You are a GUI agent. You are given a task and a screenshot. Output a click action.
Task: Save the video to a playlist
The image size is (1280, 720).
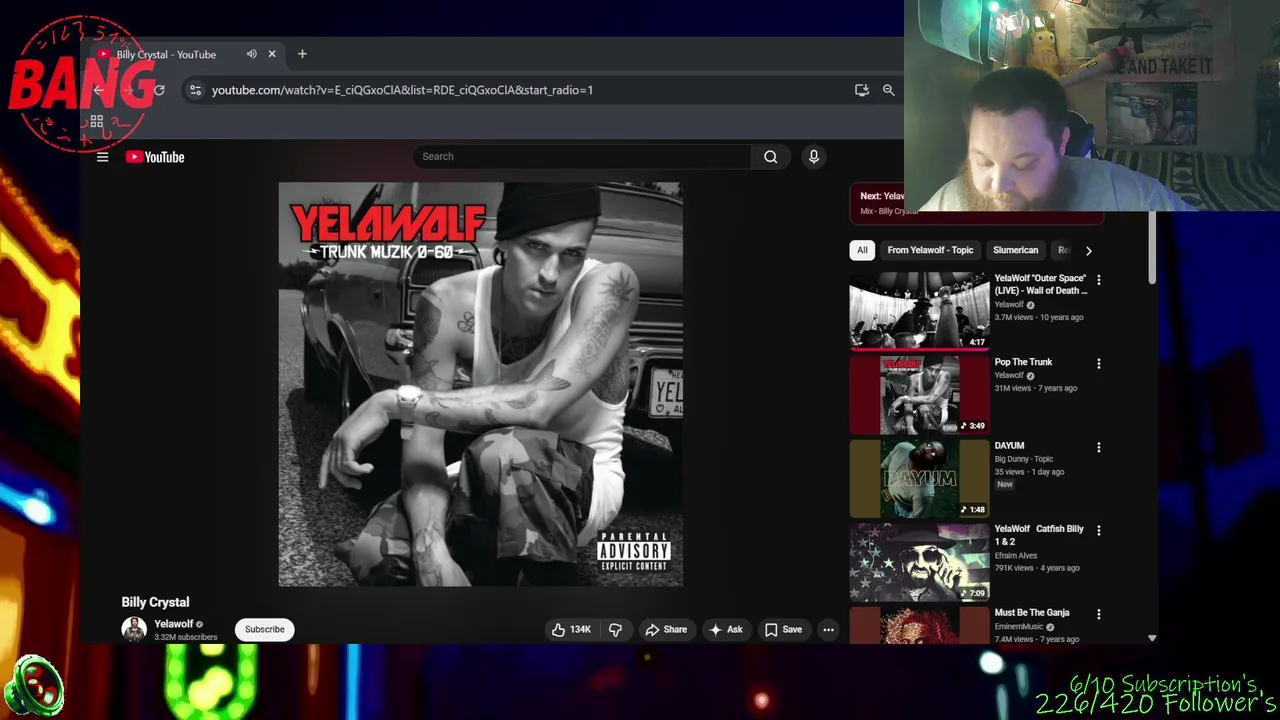pos(783,630)
